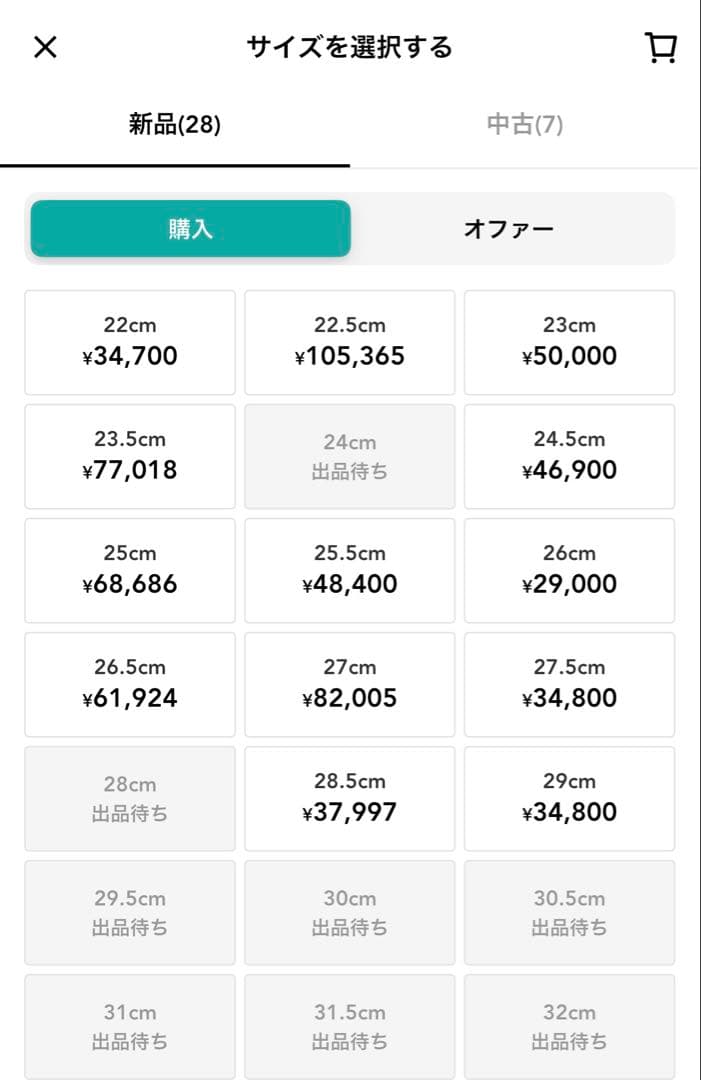Toggle to オファー mode

(x=508, y=229)
